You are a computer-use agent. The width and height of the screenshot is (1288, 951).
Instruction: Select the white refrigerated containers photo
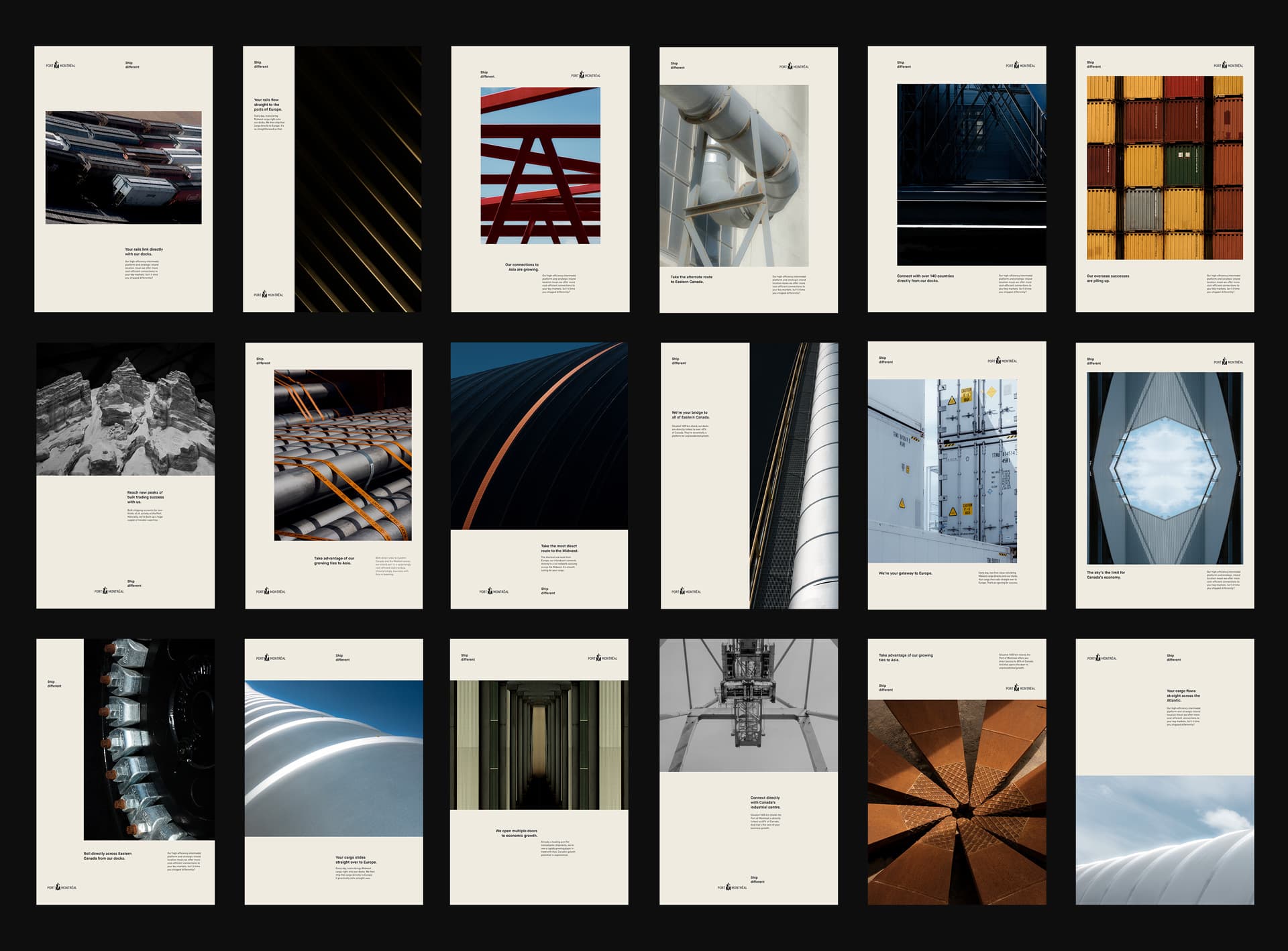coord(942,471)
